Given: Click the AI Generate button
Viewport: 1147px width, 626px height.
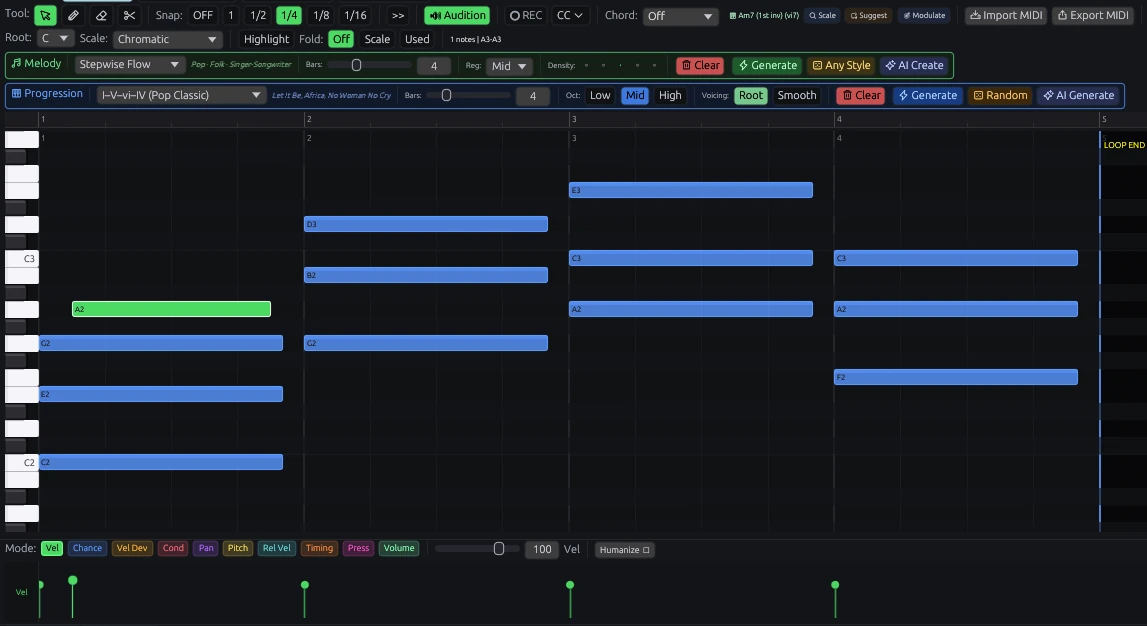Looking at the screenshot, I should [x=1078, y=95].
